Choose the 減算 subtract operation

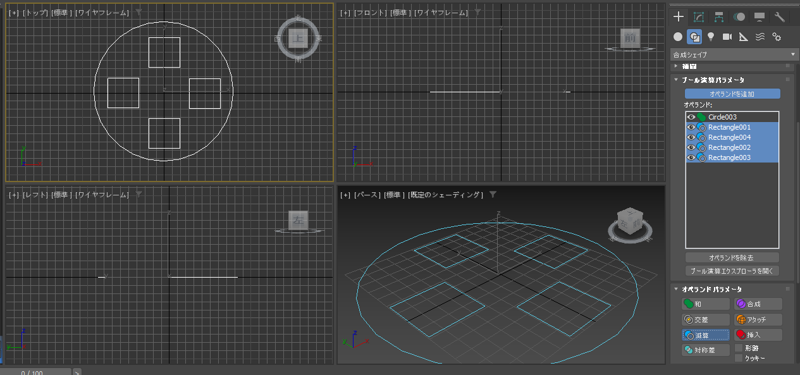pyautogui.click(x=706, y=335)
